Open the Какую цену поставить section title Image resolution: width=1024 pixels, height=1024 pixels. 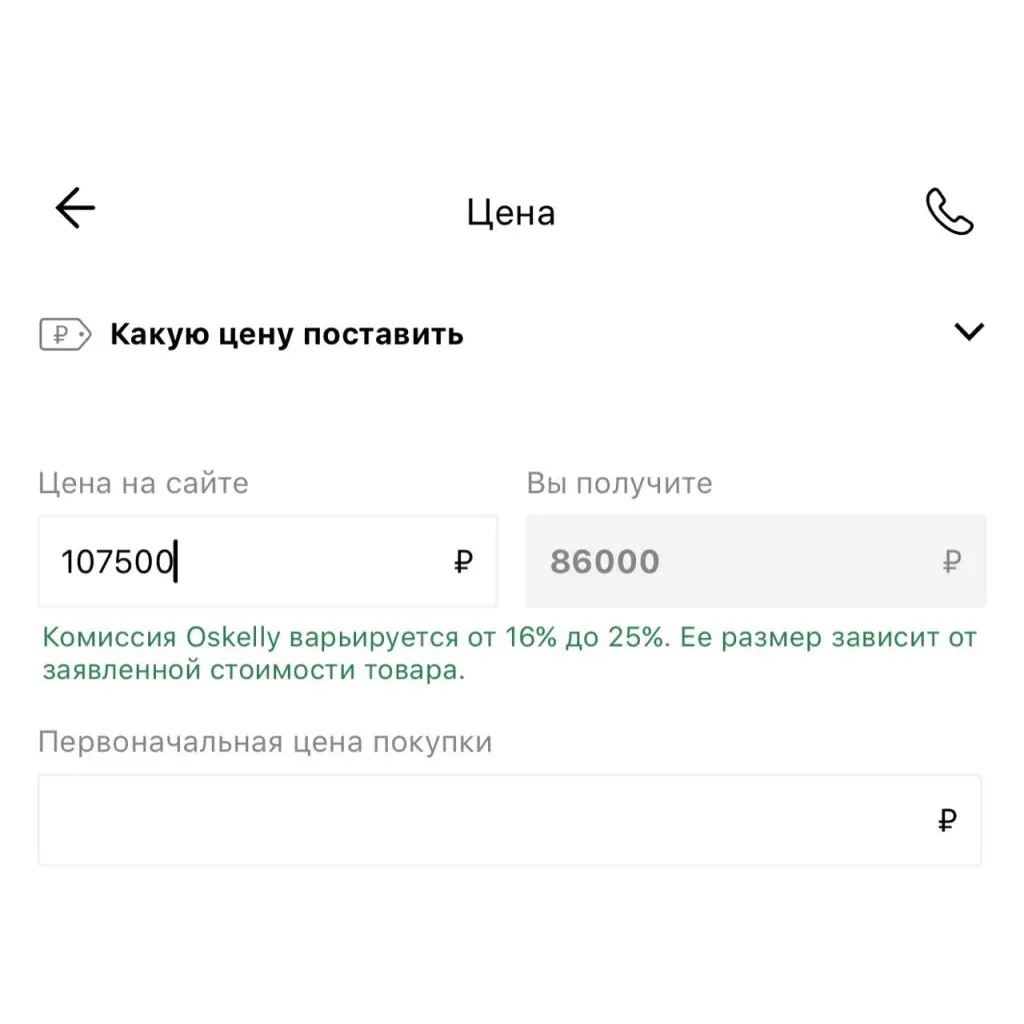pos(286,334)
